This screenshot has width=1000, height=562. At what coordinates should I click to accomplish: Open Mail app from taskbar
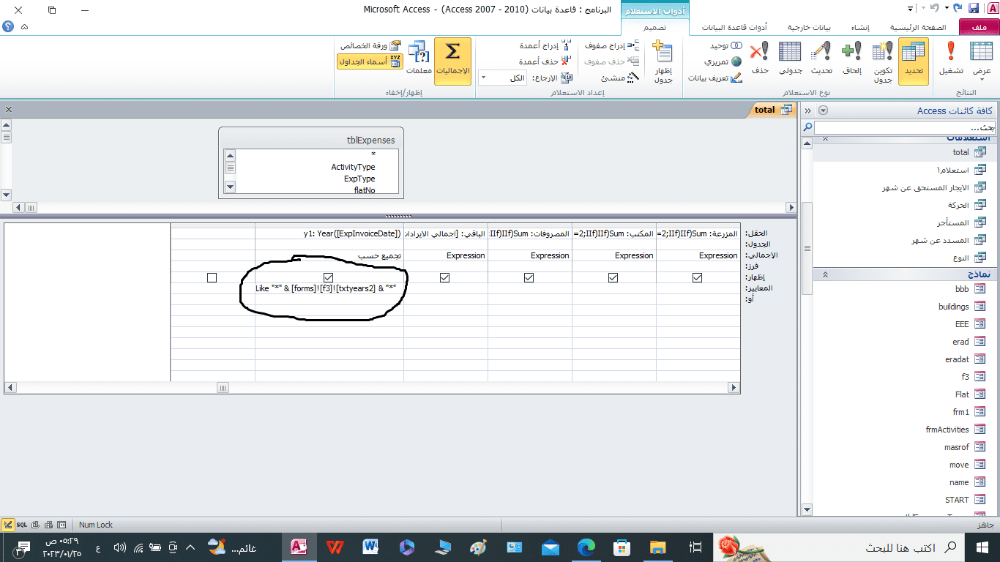pos(550,547)
